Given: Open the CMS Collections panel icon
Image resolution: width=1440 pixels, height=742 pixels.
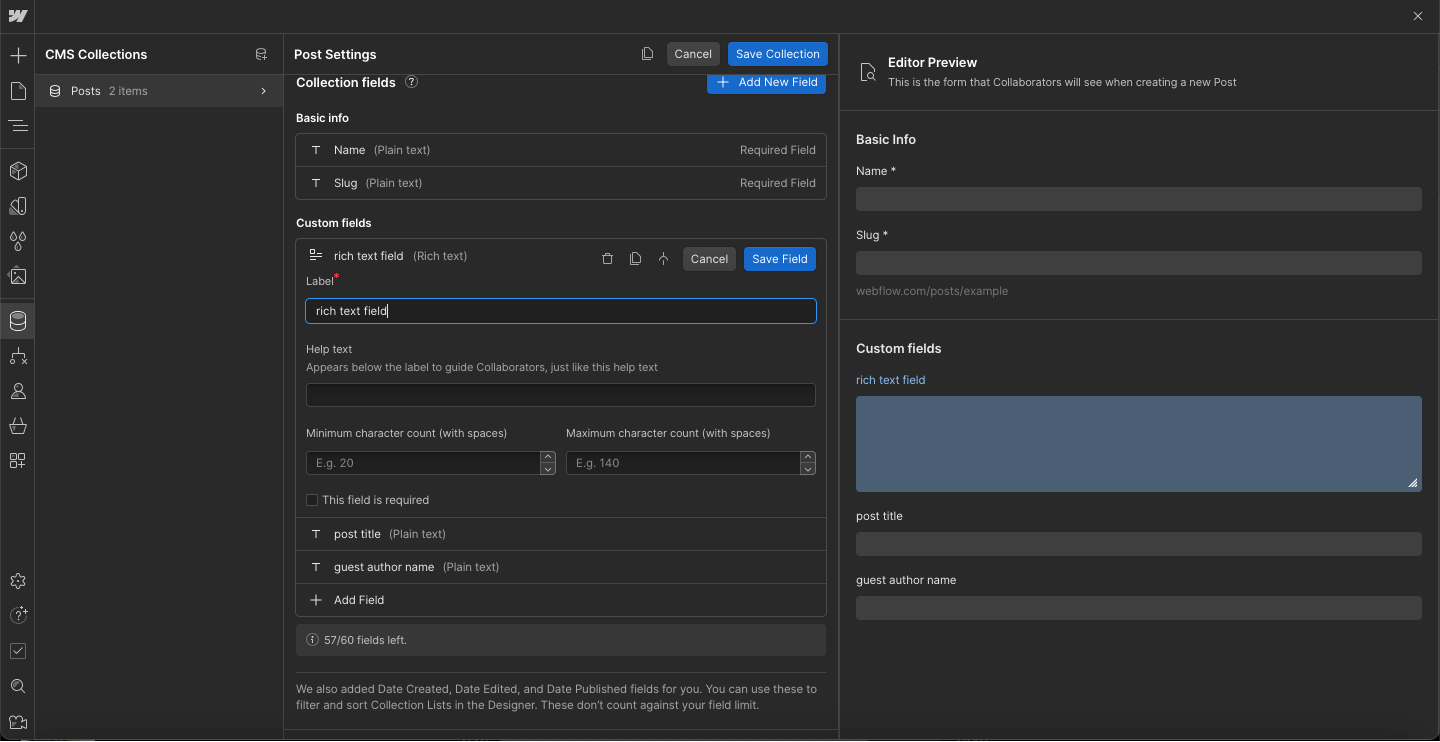Looking at the screenshot, I should tap(17, 321).
